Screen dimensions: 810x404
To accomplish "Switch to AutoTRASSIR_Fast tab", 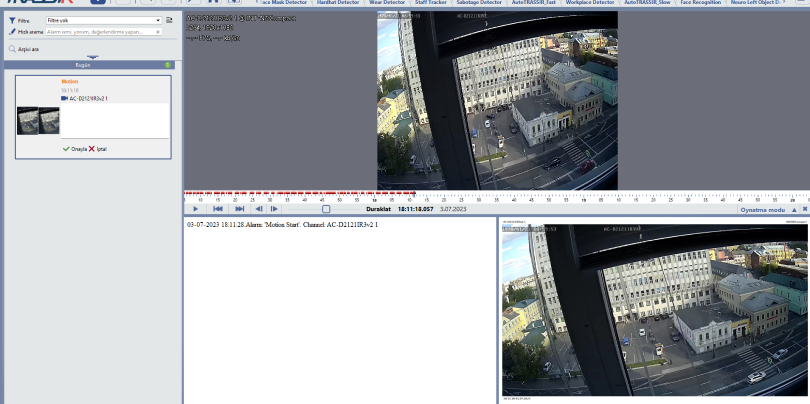I will (x=534, y=3).
